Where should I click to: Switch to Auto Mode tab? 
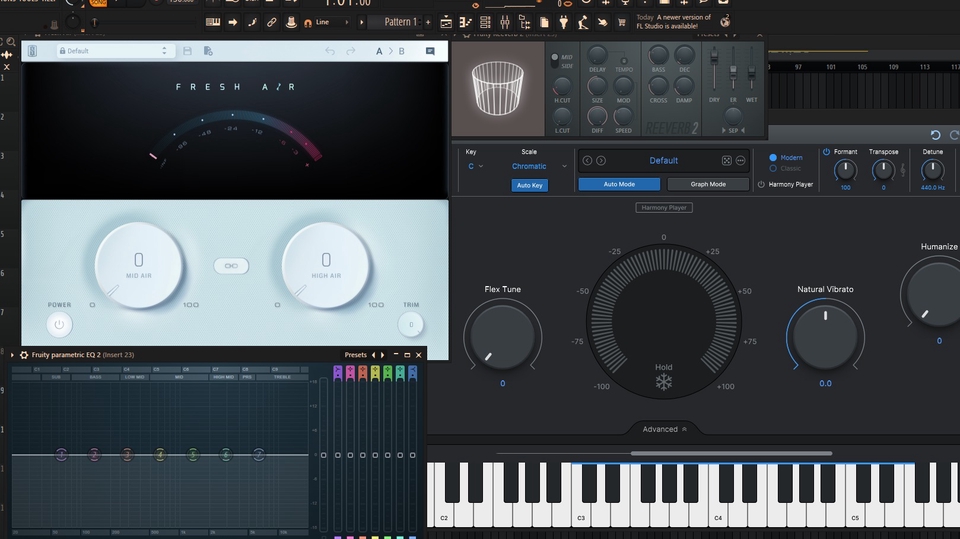(619, 184)
